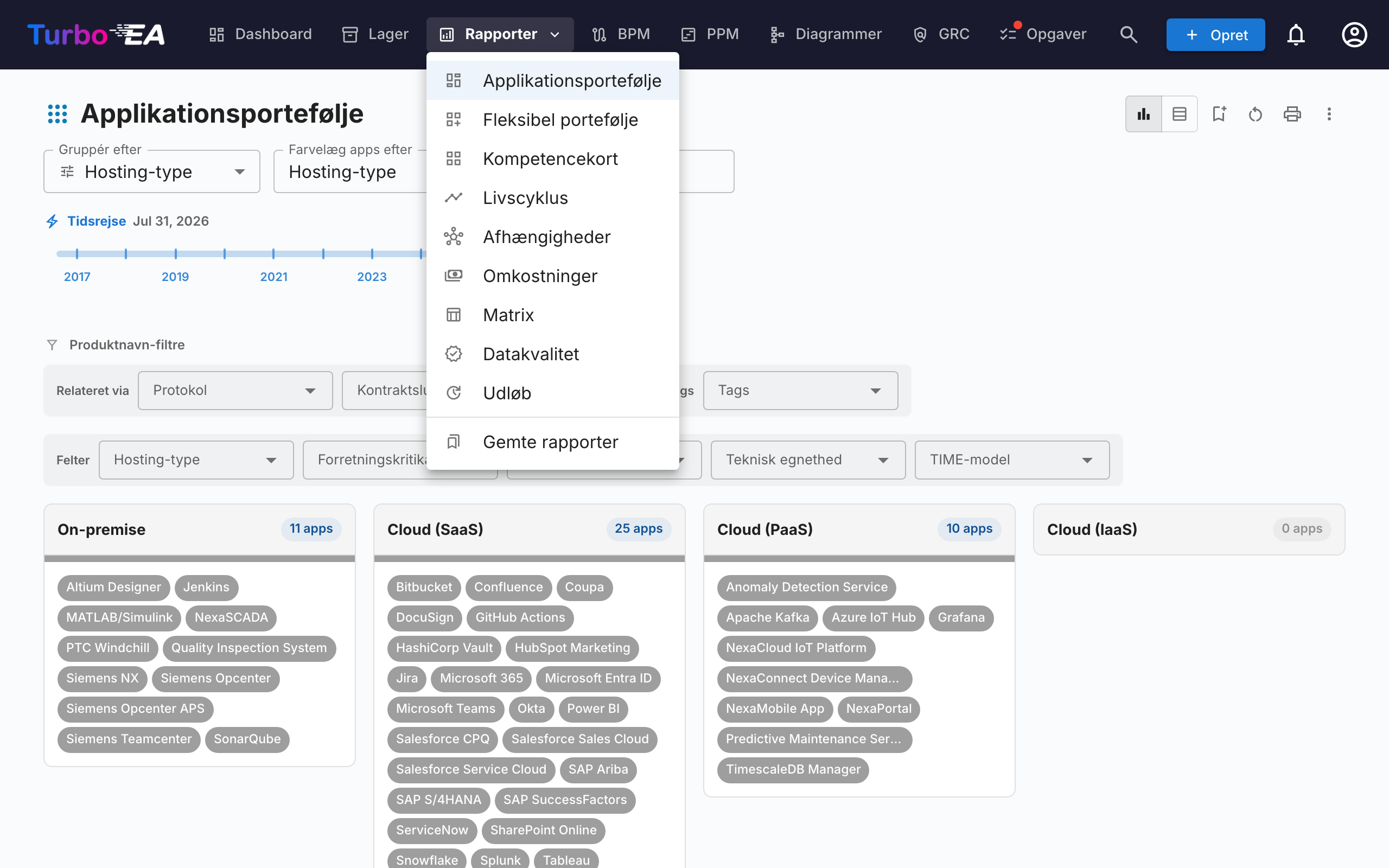Open the Kompetencekort report
This screenshot has width=1389, height=868.
click(553, 159)
